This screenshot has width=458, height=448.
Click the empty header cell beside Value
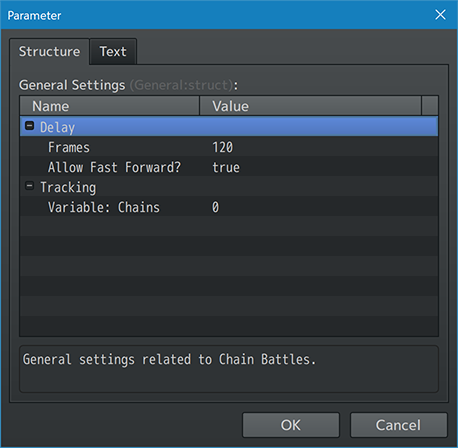tap(430, 106)
